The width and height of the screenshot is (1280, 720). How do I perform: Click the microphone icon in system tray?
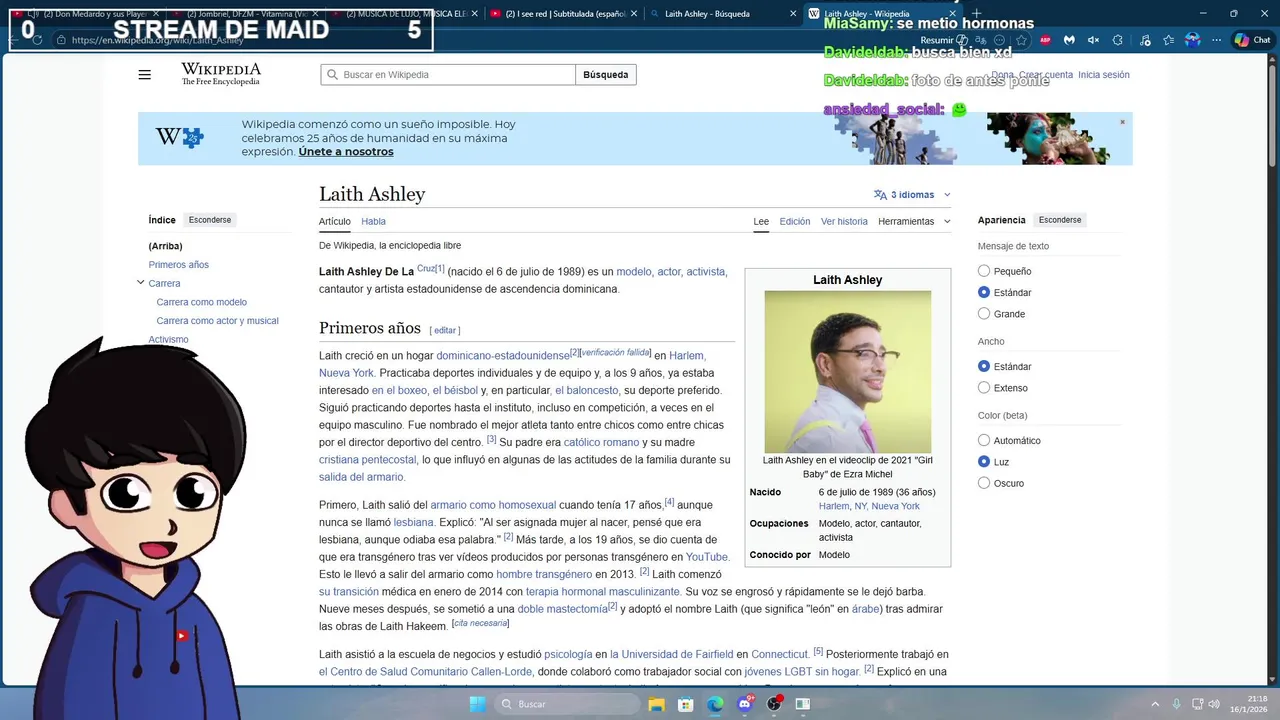[1177, 704]
